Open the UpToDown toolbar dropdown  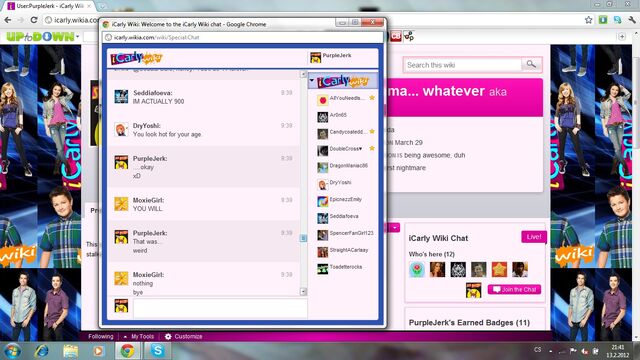(x=78, y=37)
